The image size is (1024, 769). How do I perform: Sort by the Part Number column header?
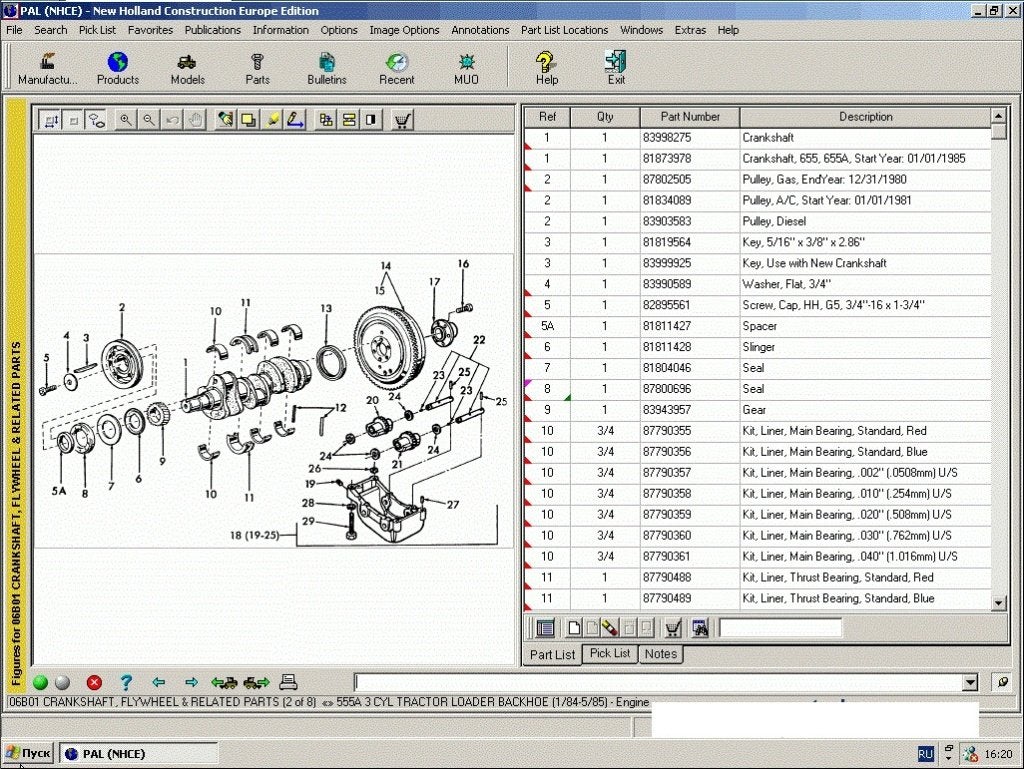pyautogui.click(x=690, y=117)
